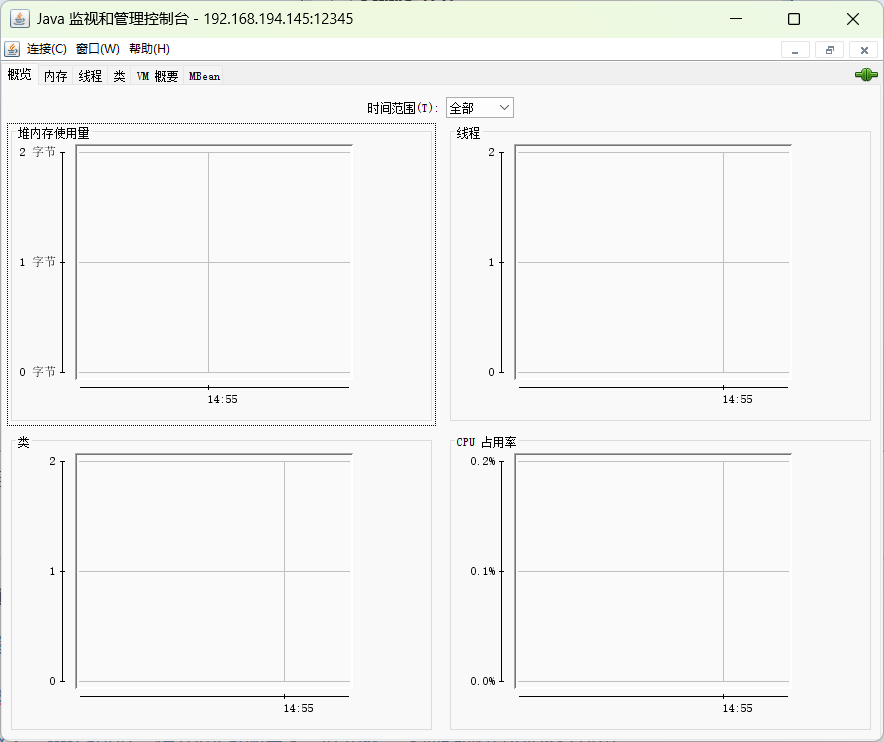Viewport: 884px width, 742px height.
Task: Click the 0.0% axis label
Action: pyautogui.click(x=483, y=681)
